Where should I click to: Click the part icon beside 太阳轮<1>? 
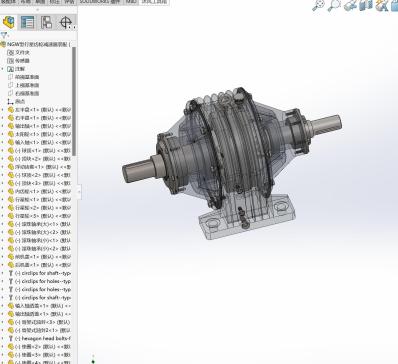(x=11, y=134)
